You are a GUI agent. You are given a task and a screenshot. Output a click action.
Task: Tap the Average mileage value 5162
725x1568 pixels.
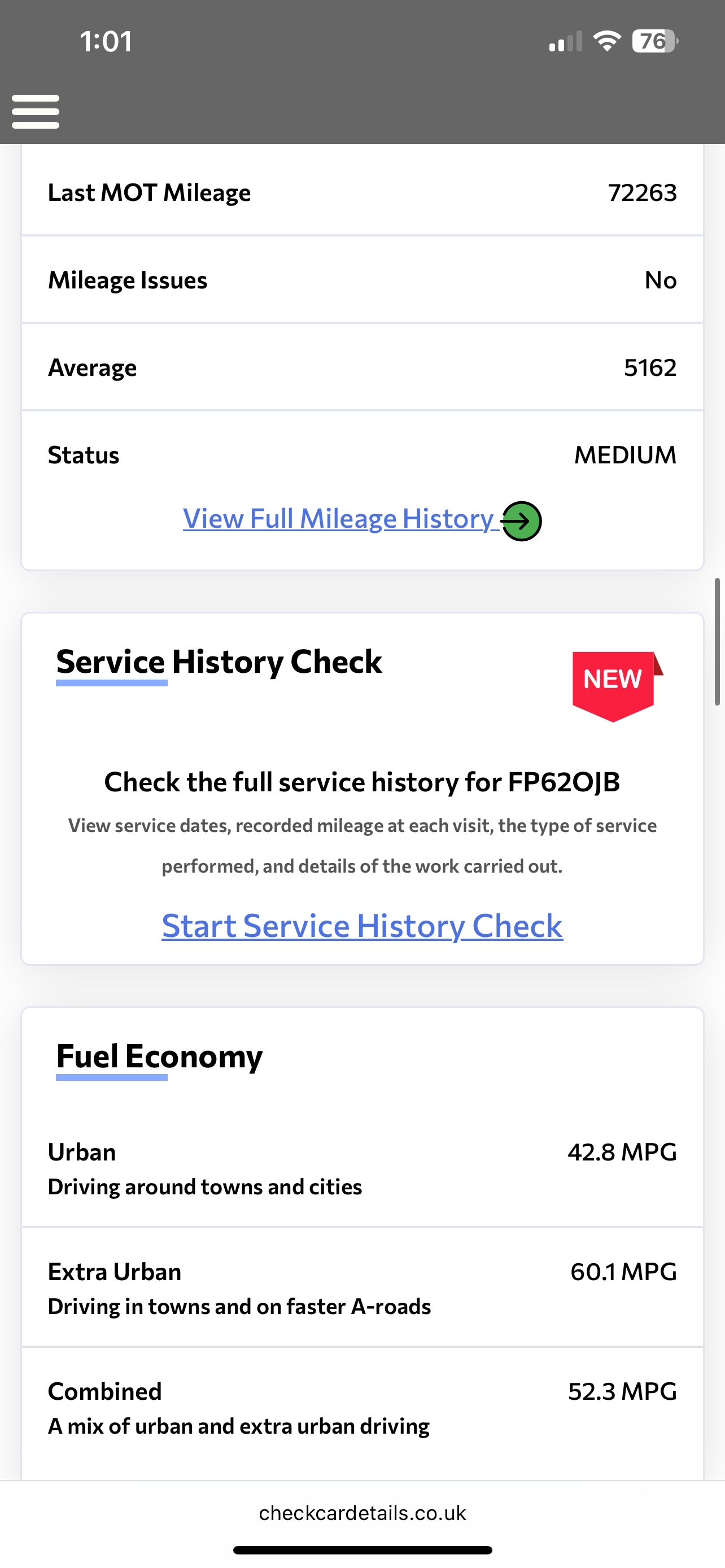[649, 367]
